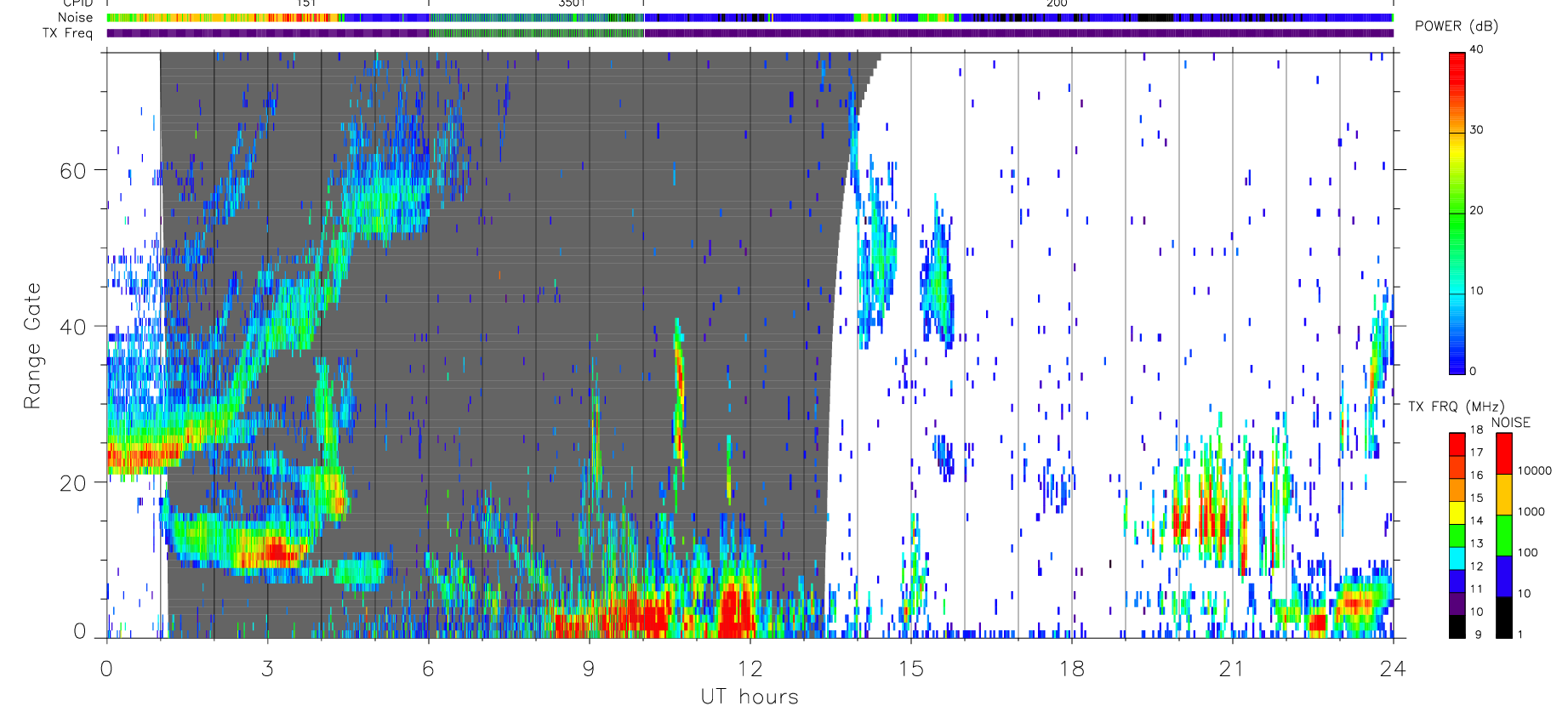Click the POWER (dB) color bar

[x=1457, y=213]
